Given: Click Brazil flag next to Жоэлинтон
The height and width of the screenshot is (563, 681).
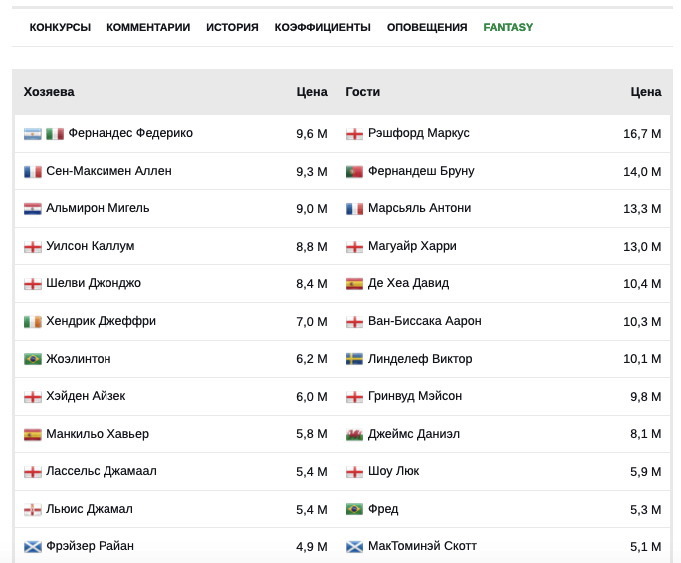Looking at the screenshot, I should point(33,359).
